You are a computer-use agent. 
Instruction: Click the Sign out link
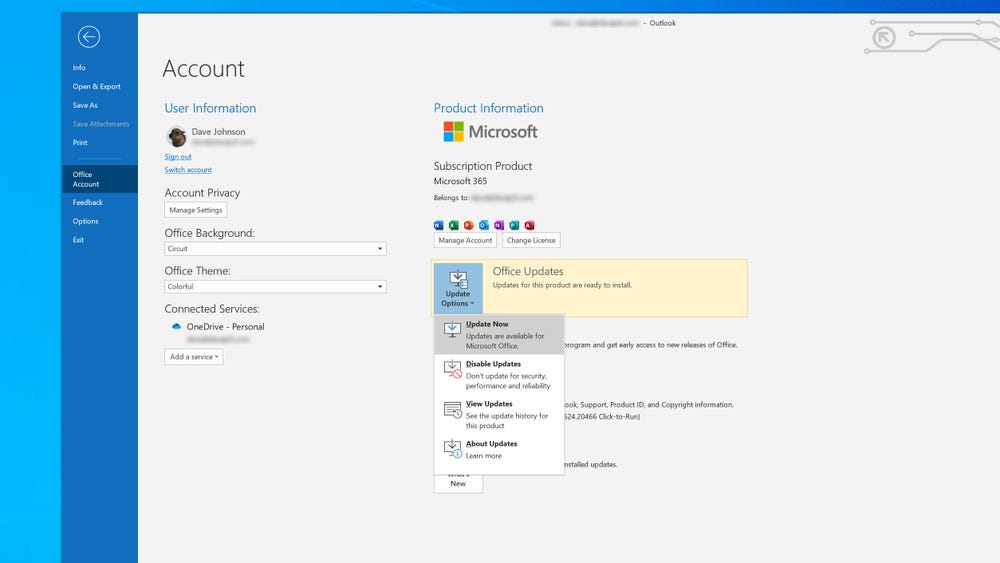[x=178, y=157]
